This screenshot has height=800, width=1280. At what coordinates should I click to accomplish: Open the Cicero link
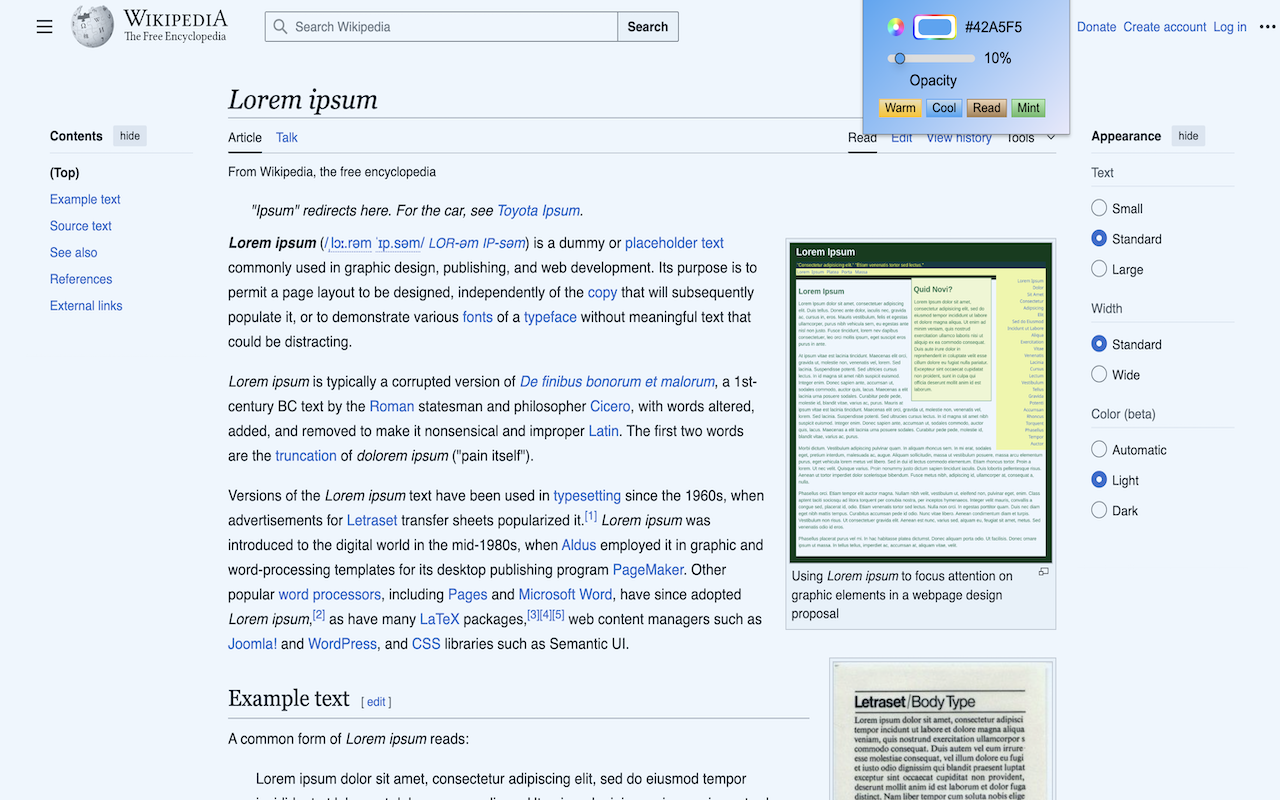(x=610, y=406)
